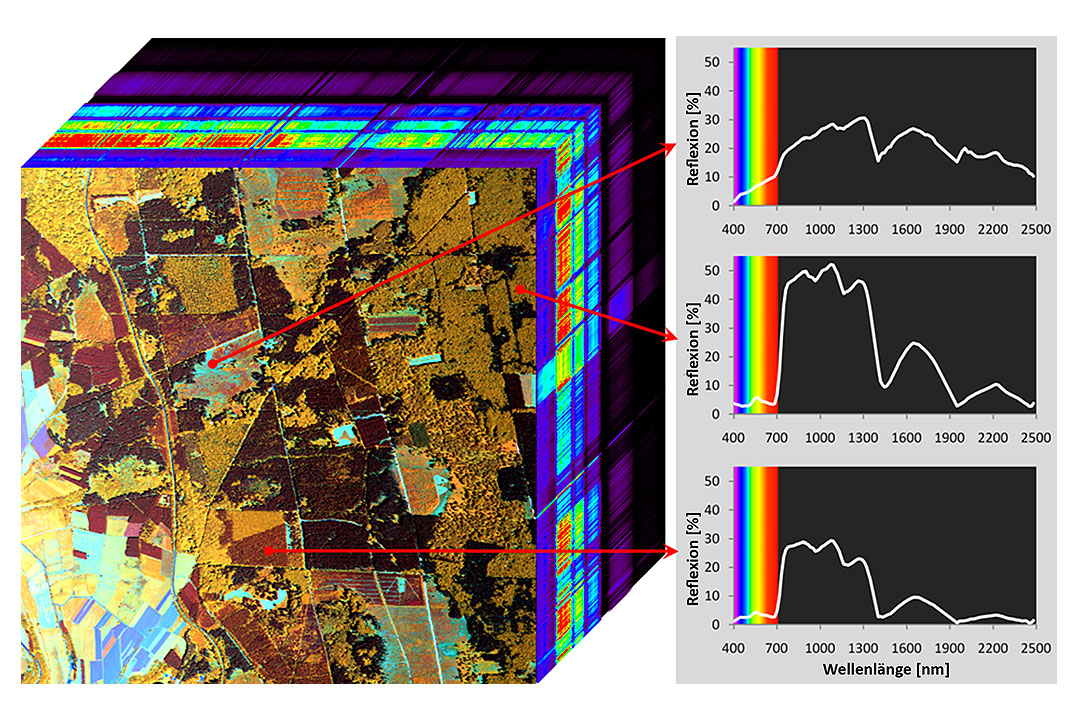1080x719 pixels.
Task: Click the red sample point in the lower brown field
Action: [266, 550]
